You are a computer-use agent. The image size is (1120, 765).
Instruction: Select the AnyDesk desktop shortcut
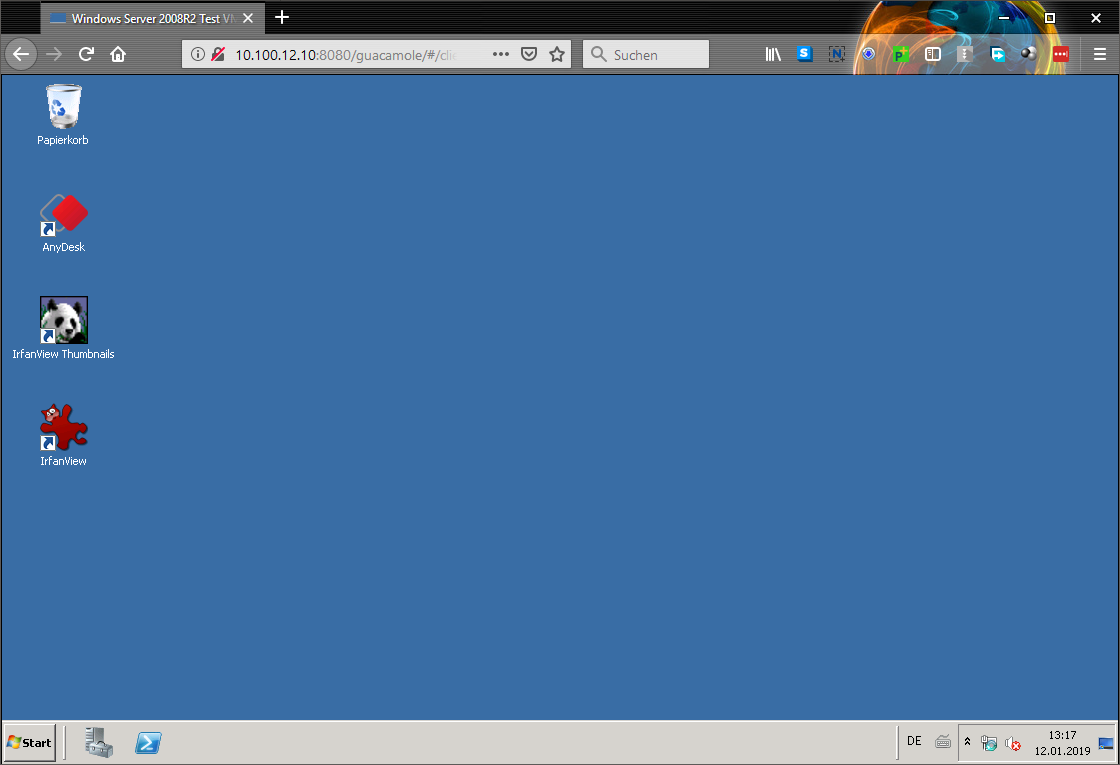click(64, 215)
